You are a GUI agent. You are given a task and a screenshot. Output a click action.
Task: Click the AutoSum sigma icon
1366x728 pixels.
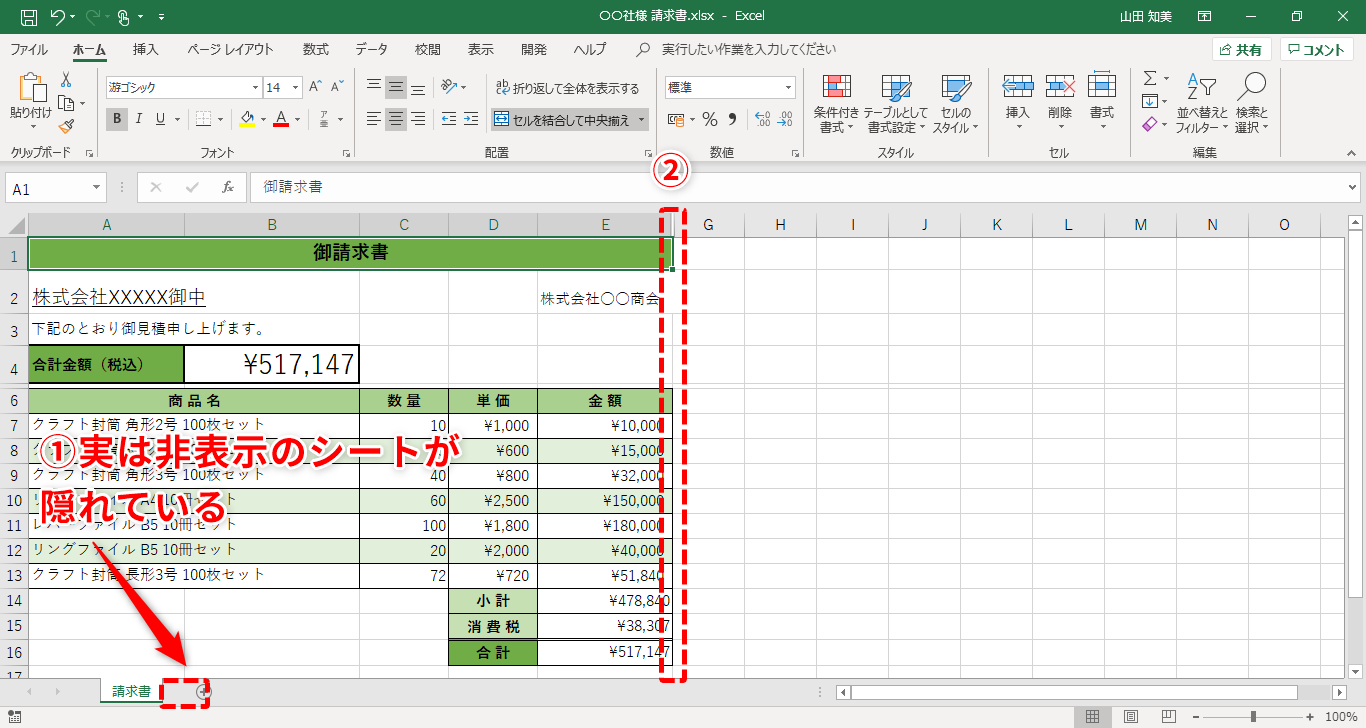1150,78
